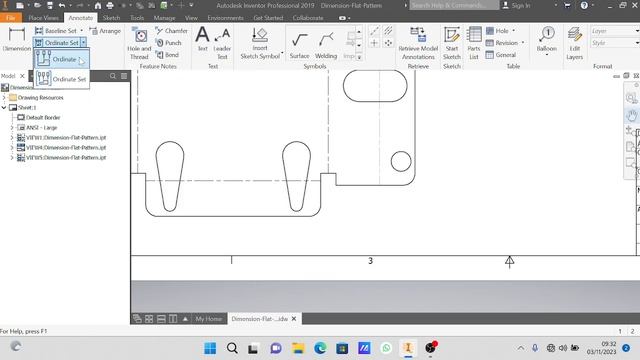Click the Hole table tool

tap(498, 31)
